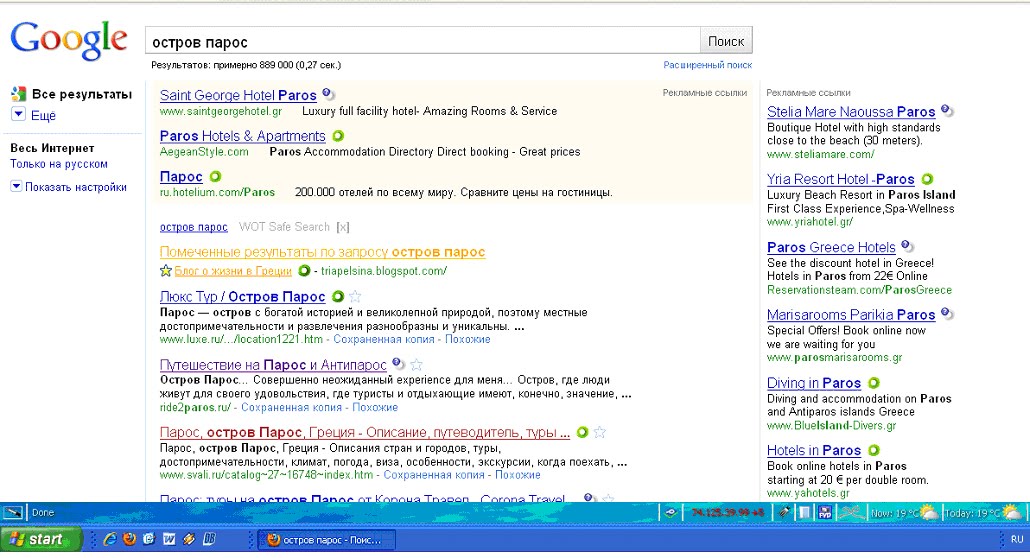Open the Путешествие на Парос и Антипарос result
The width and height of the screenshot is (1030, 558).
(273, 365)
